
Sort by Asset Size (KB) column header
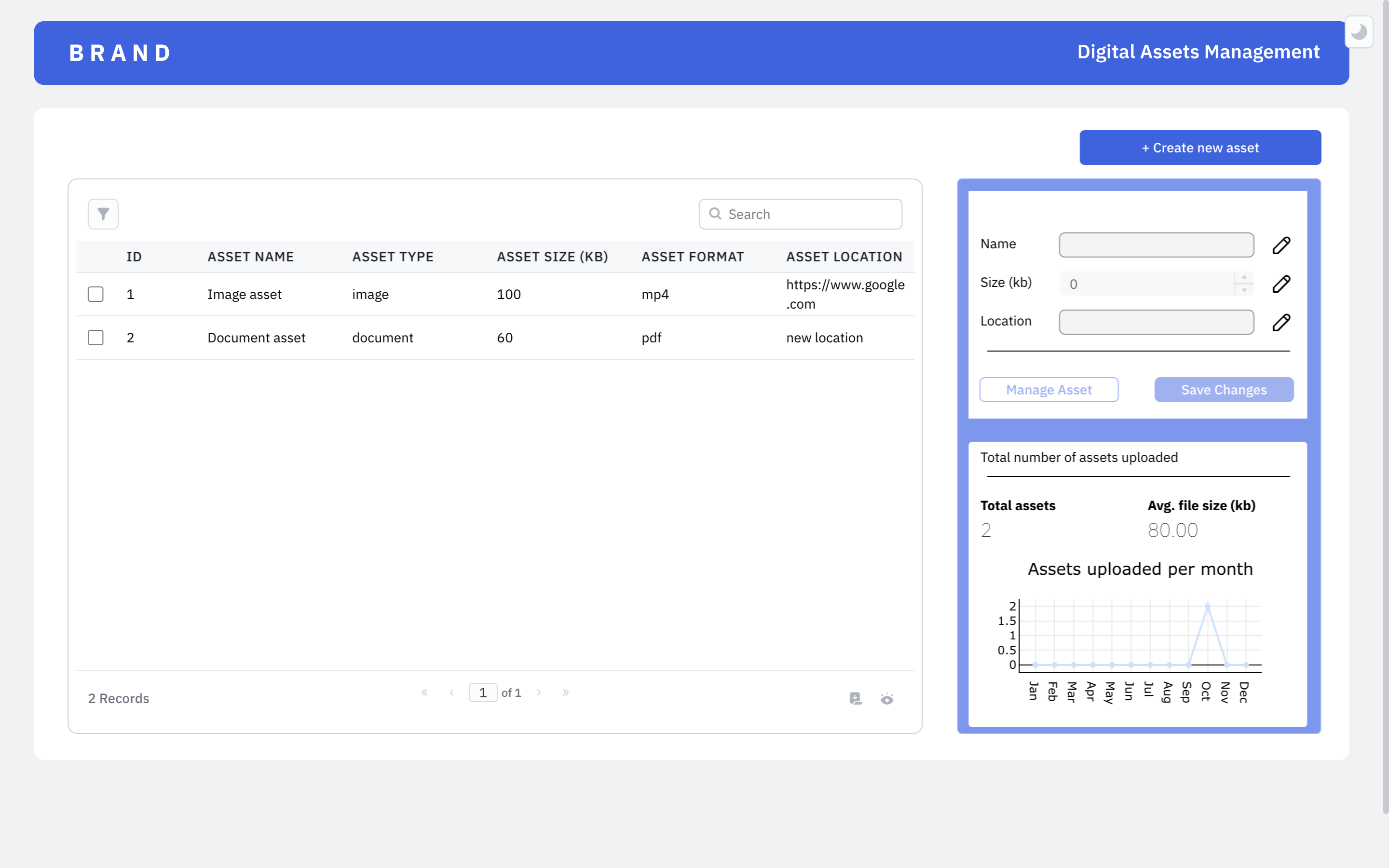click(552, 257)
